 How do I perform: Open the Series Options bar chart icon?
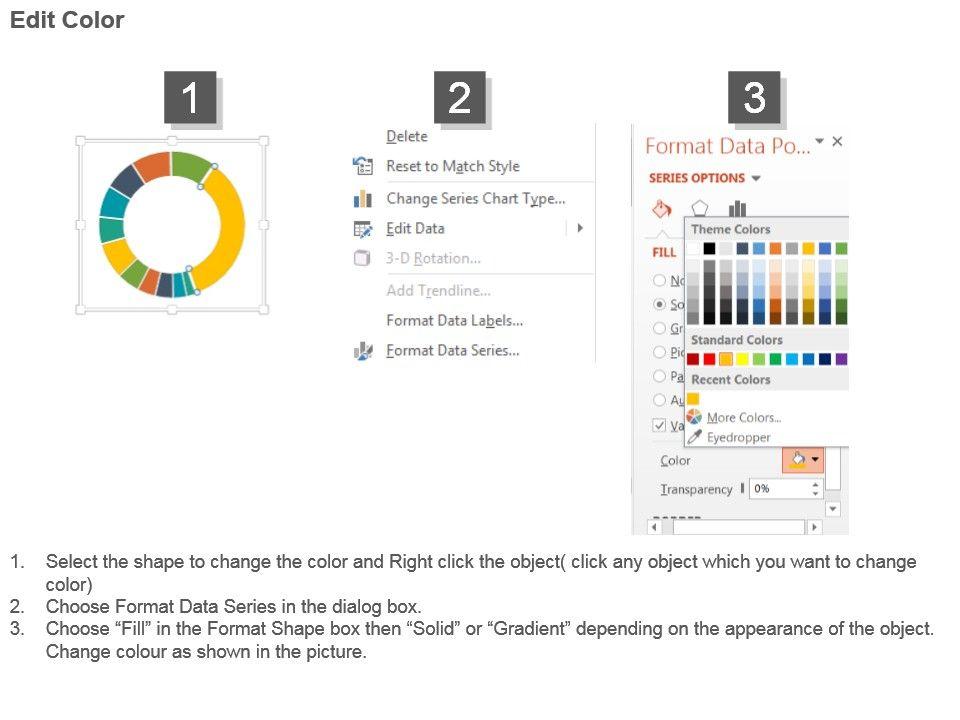737,209
